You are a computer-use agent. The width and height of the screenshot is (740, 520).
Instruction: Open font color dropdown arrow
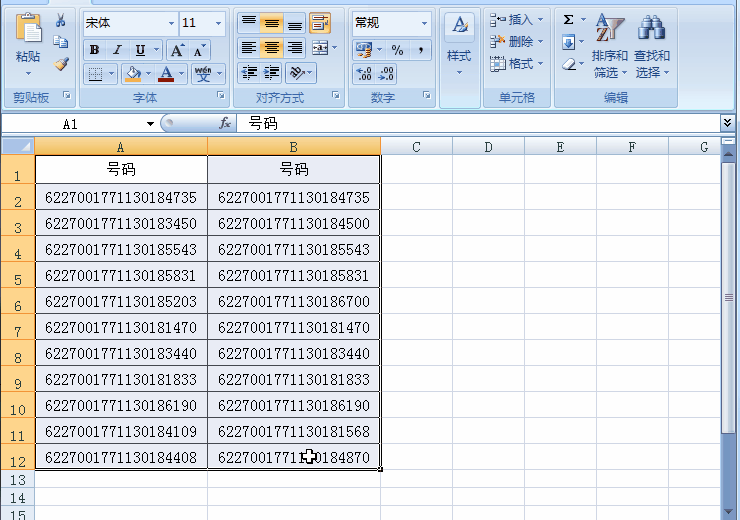click(x=181, y=74)
